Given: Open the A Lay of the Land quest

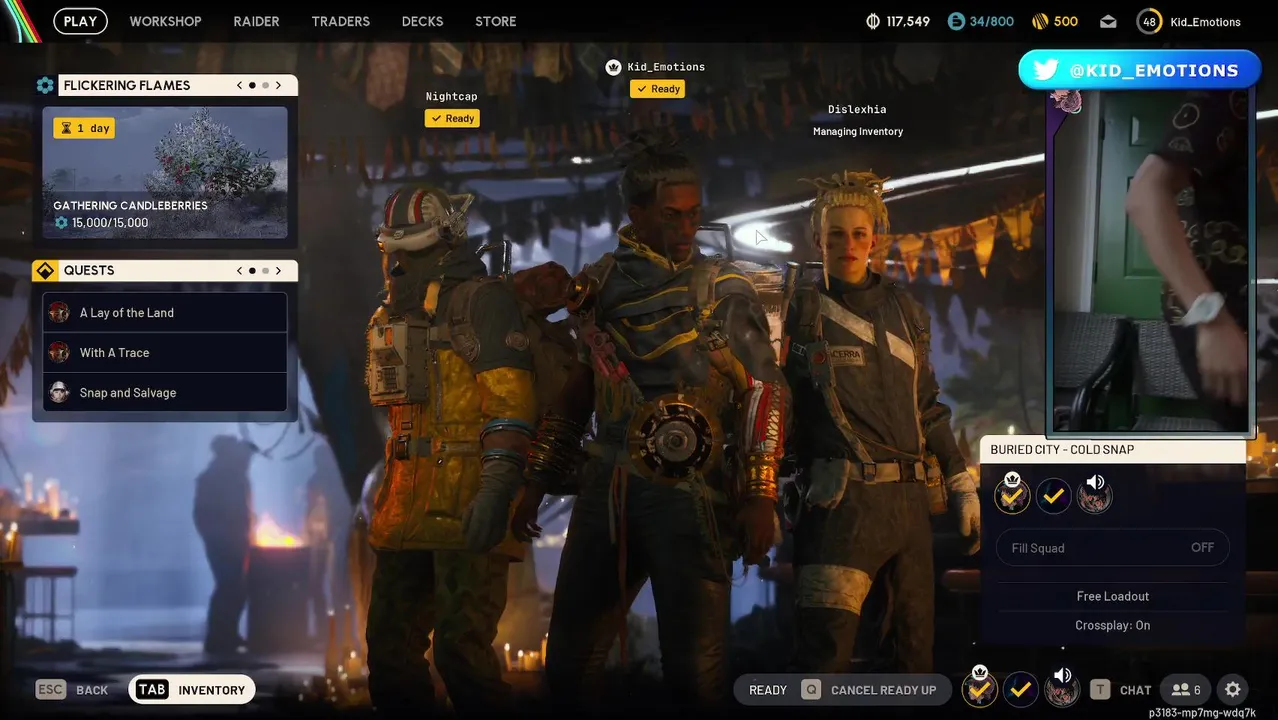Looking at the screenshot, I should (165, 312).
